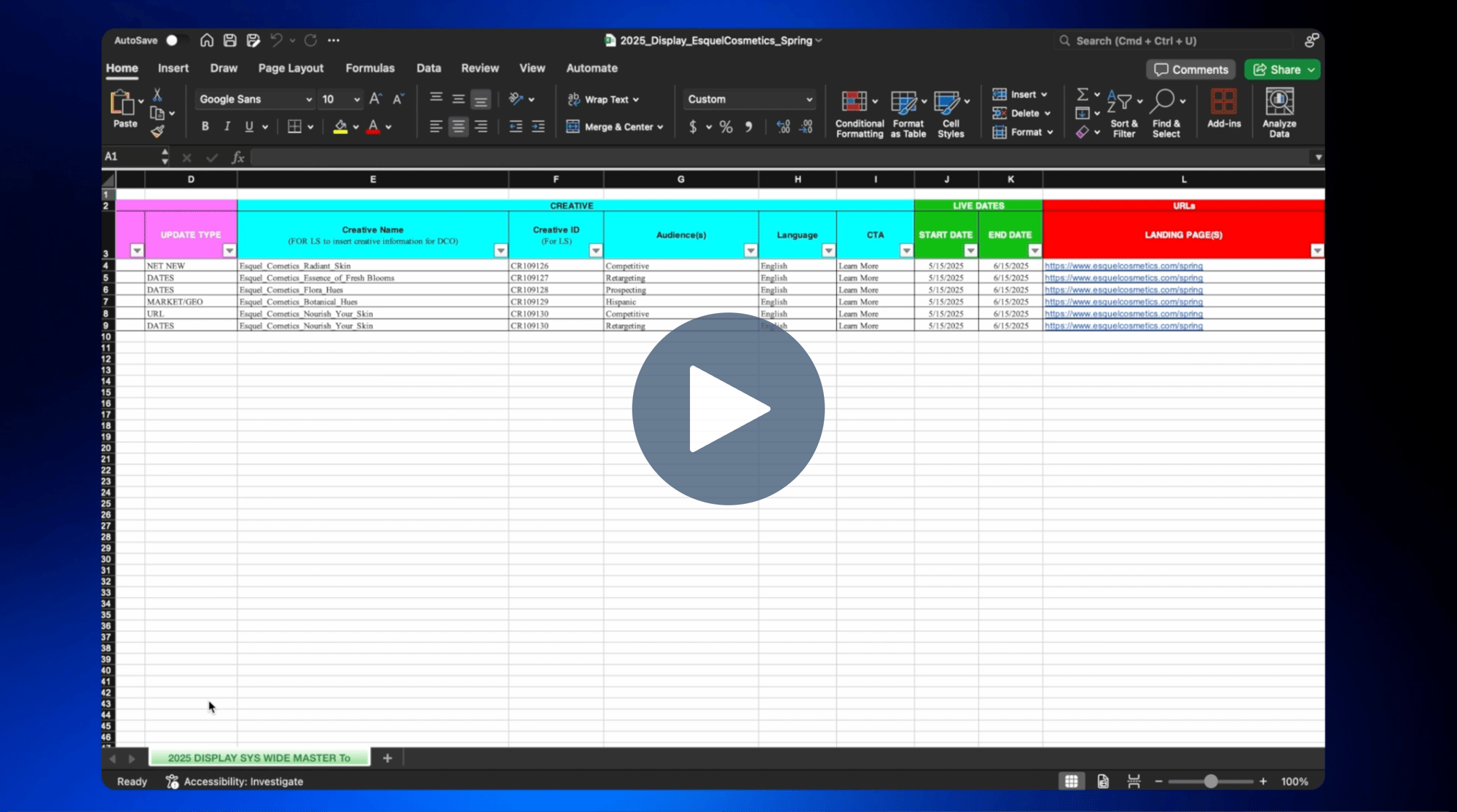Screen dimensions: 1457x812
Task: Add a new sheet with the plus button
Action: [388, 758]
